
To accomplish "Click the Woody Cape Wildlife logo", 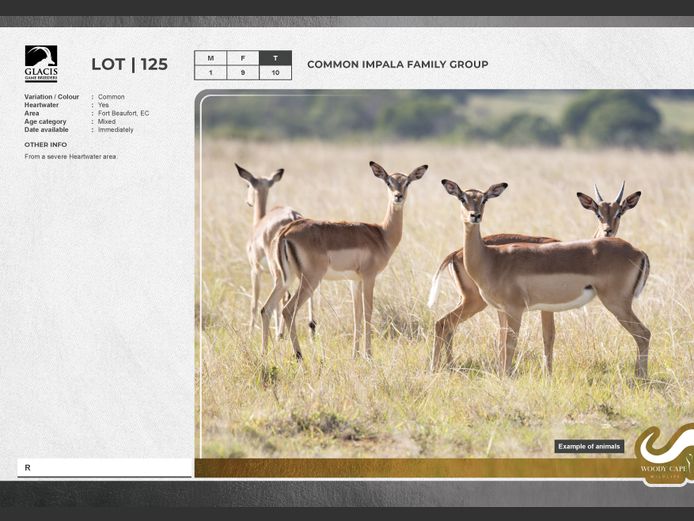I will 664,455.
